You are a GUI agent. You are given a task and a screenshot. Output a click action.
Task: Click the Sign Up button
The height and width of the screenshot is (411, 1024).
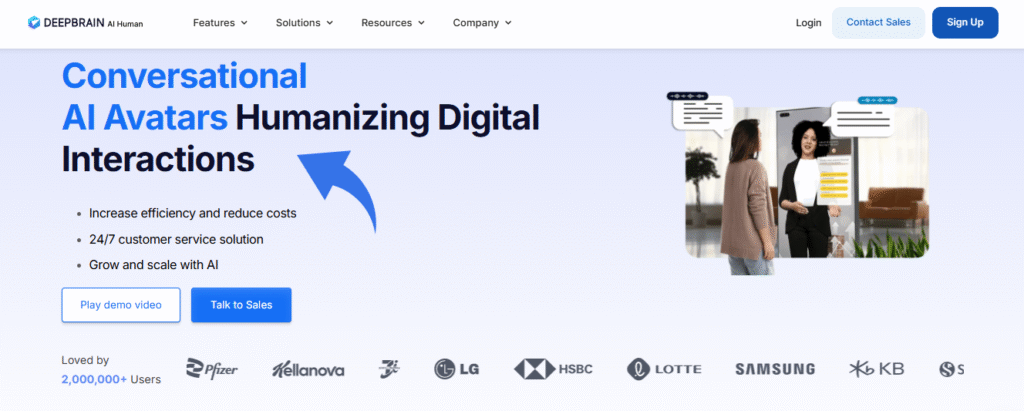pyautogui.click(x=965, y=22)
